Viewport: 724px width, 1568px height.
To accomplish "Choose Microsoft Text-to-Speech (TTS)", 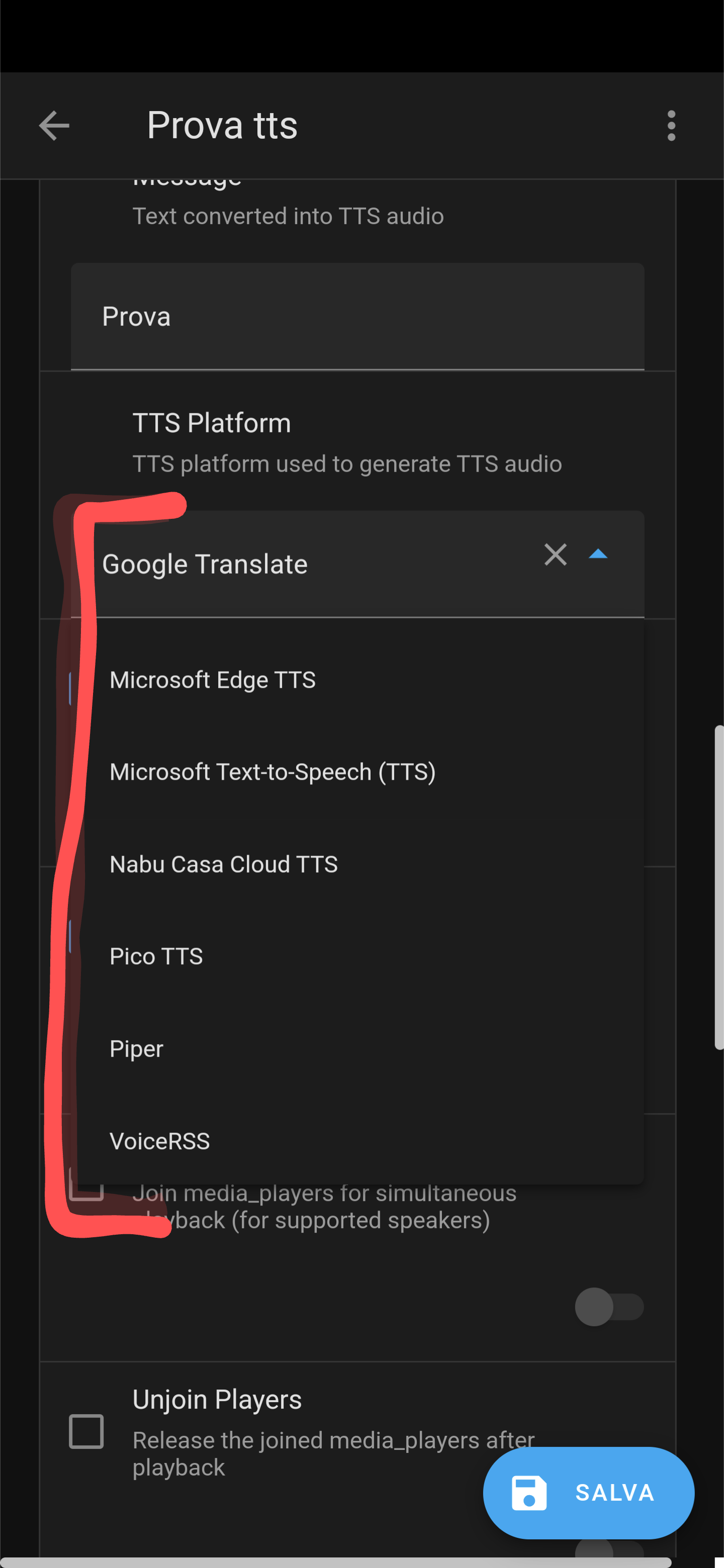I will (x=273, y=771).
